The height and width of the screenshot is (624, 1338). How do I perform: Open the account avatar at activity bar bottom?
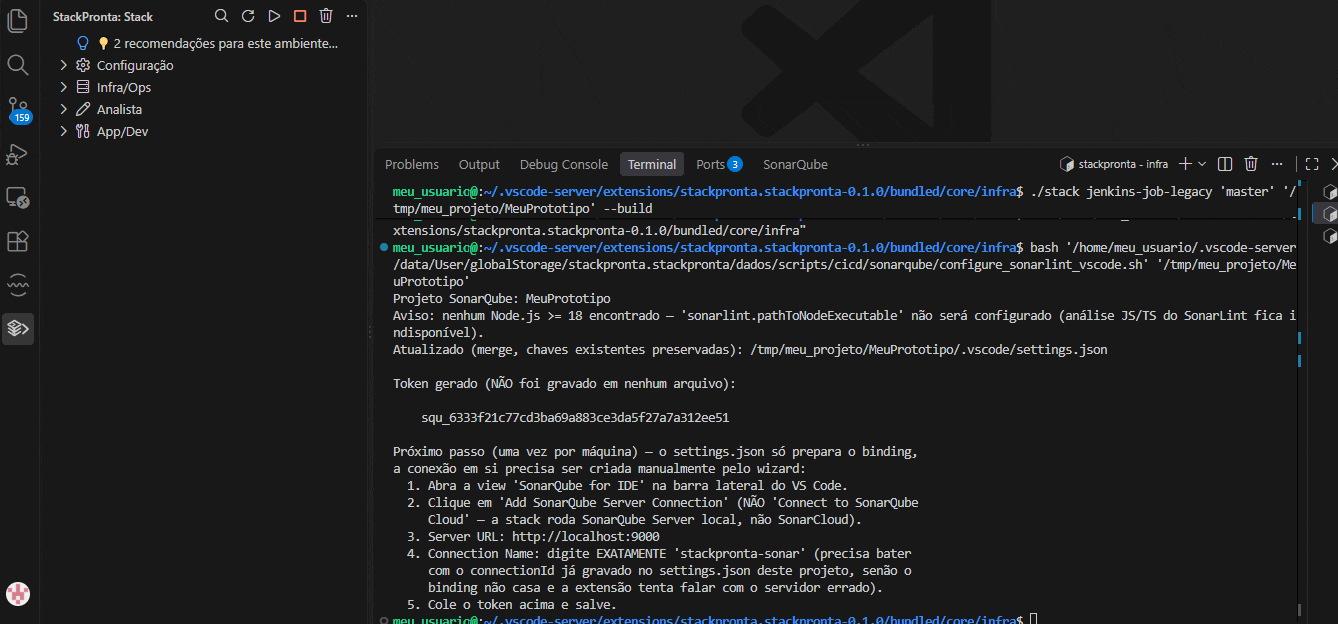[x=17, y=593]
